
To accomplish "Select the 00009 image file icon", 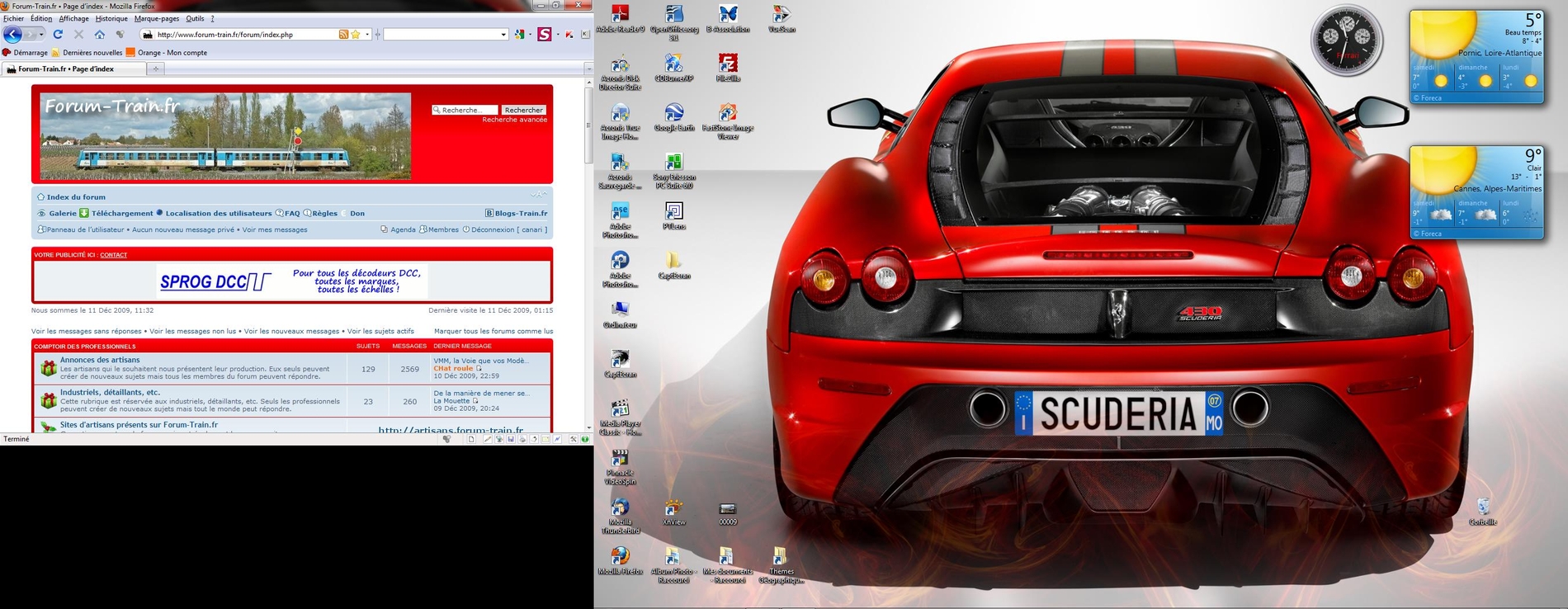I will (x=728, y=512).
